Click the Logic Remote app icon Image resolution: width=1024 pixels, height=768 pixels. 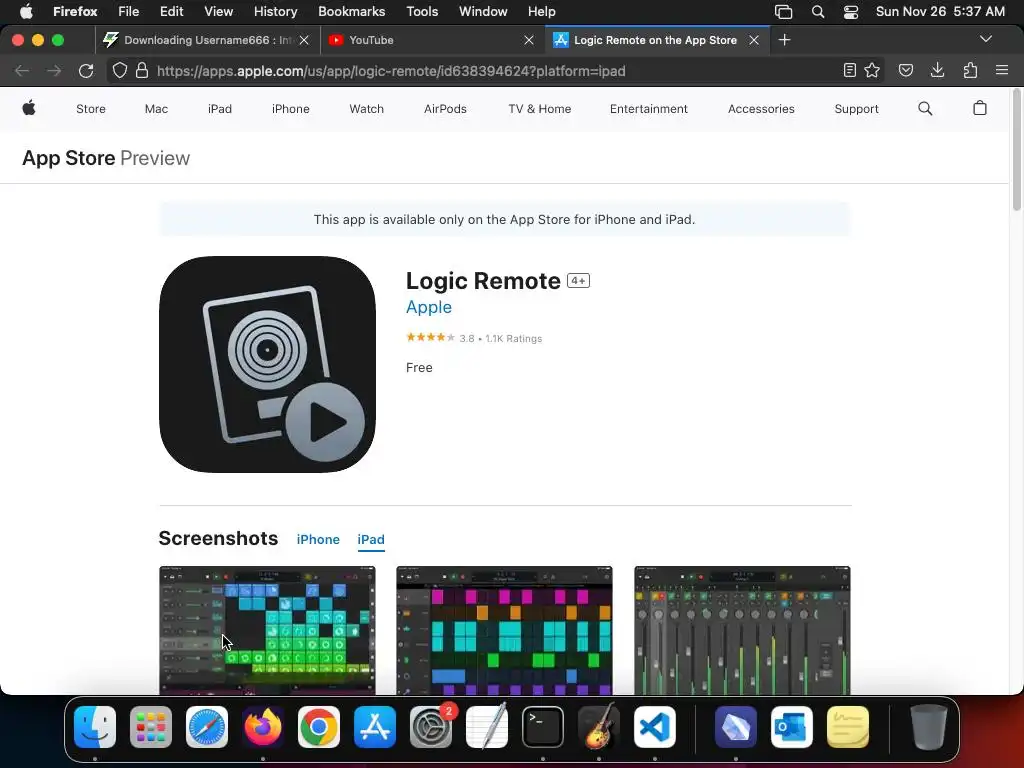pos(267,364)
